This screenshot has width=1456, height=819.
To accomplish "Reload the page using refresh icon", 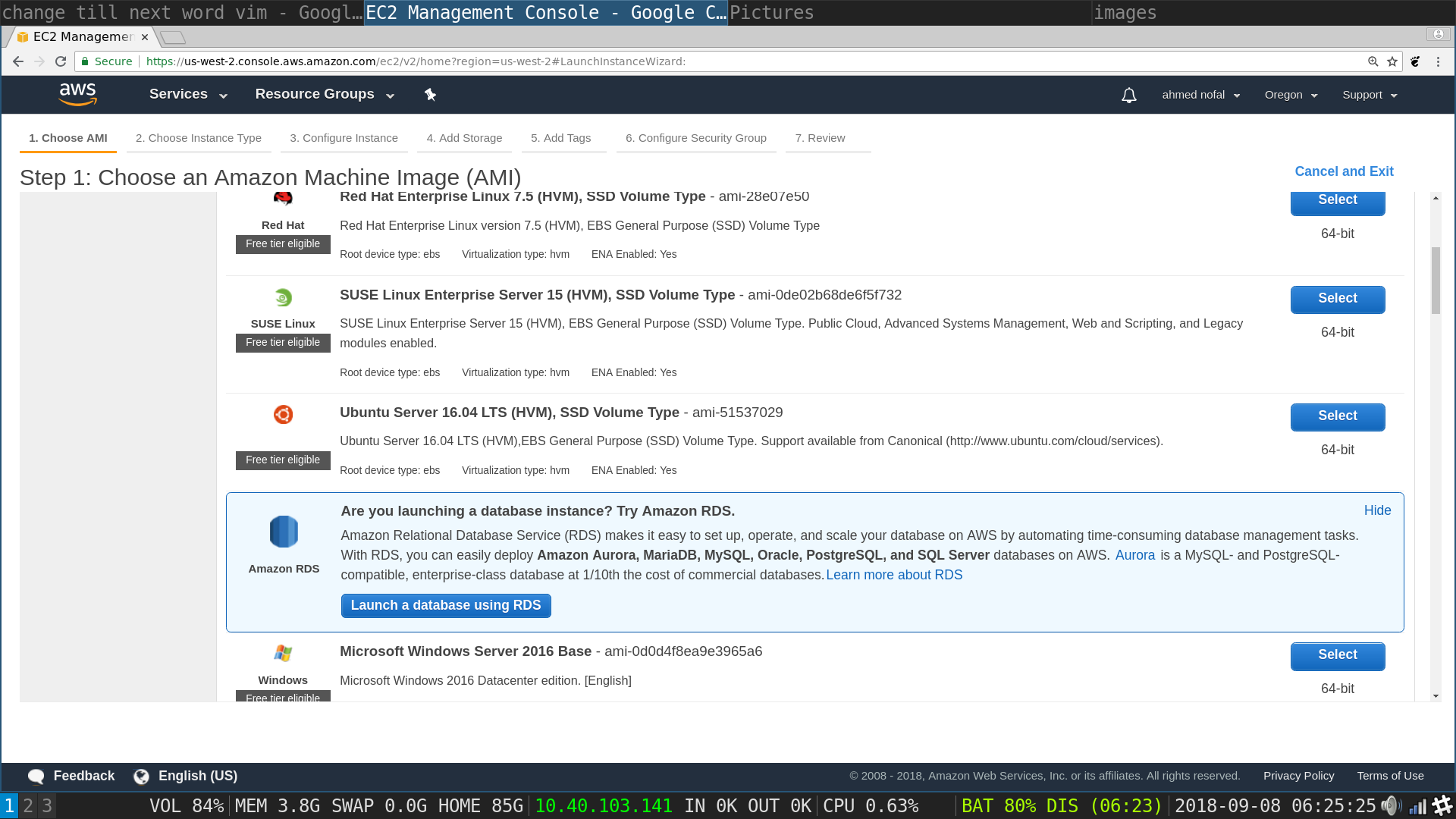I will (x=61, y=61).
